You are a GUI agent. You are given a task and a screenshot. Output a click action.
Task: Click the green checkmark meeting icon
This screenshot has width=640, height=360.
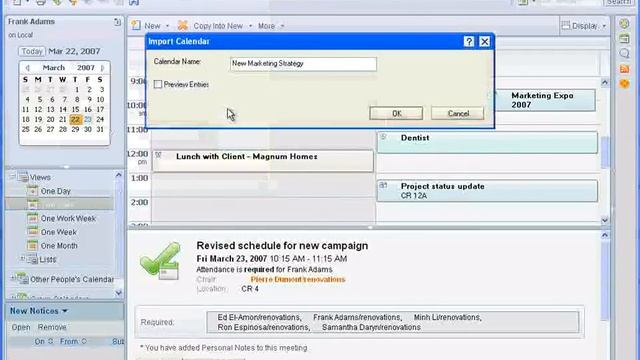[x=160, y=260]
